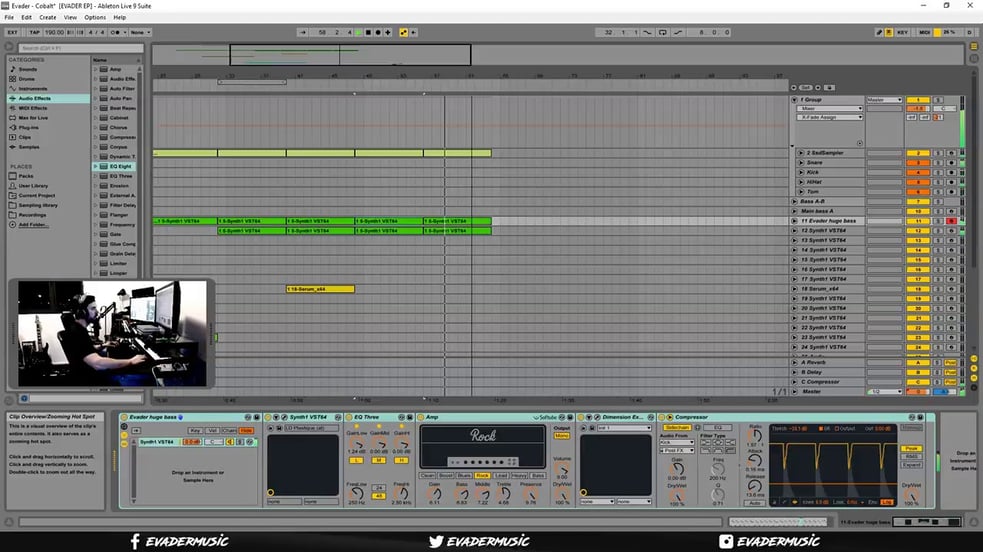Toggle track activator for Snare

[x=918, y=163]
